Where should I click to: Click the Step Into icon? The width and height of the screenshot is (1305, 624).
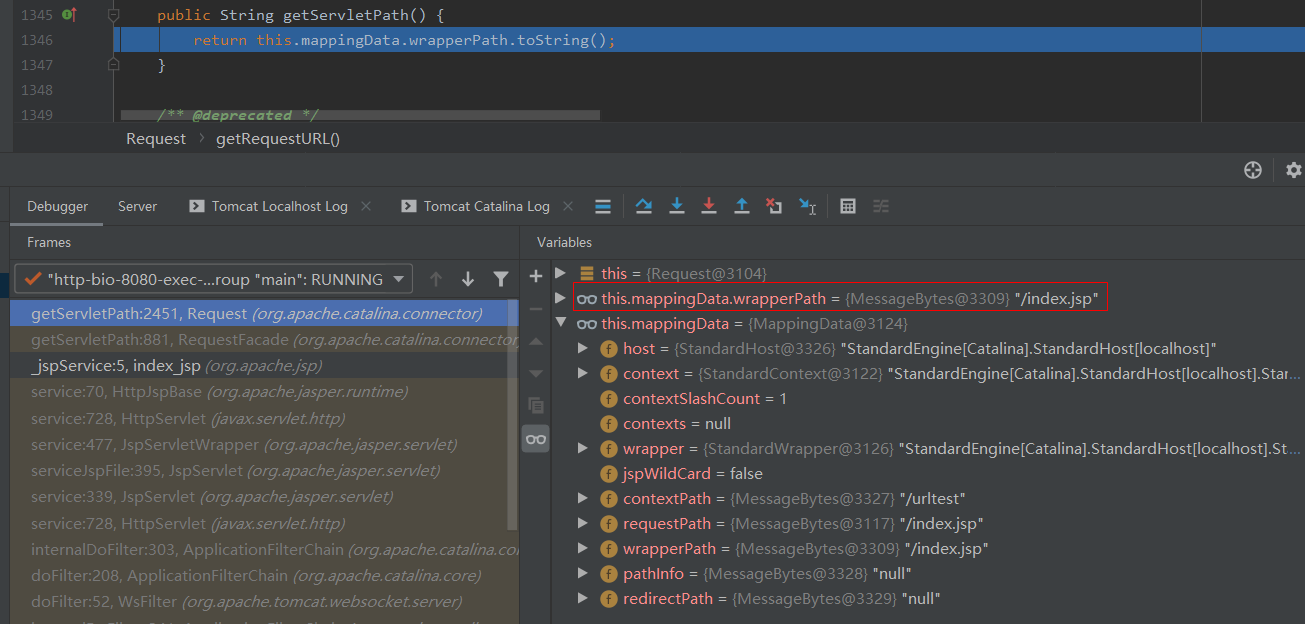click(x=677, y=206)
